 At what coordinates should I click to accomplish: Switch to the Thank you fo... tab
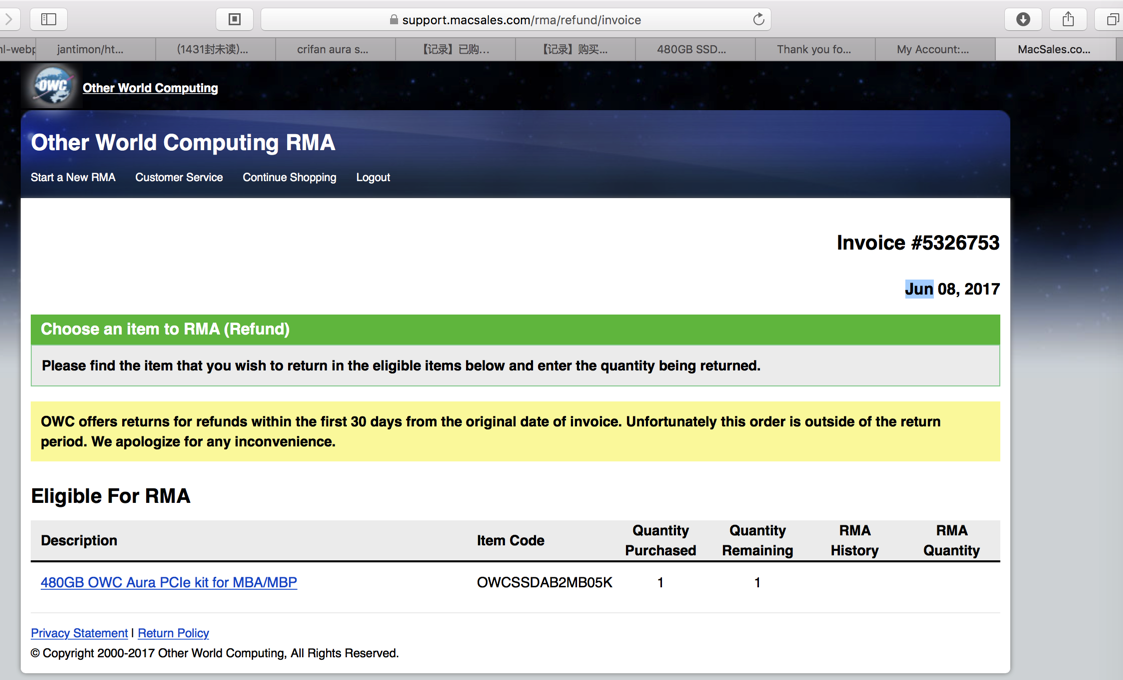click(x=815, y=49)
